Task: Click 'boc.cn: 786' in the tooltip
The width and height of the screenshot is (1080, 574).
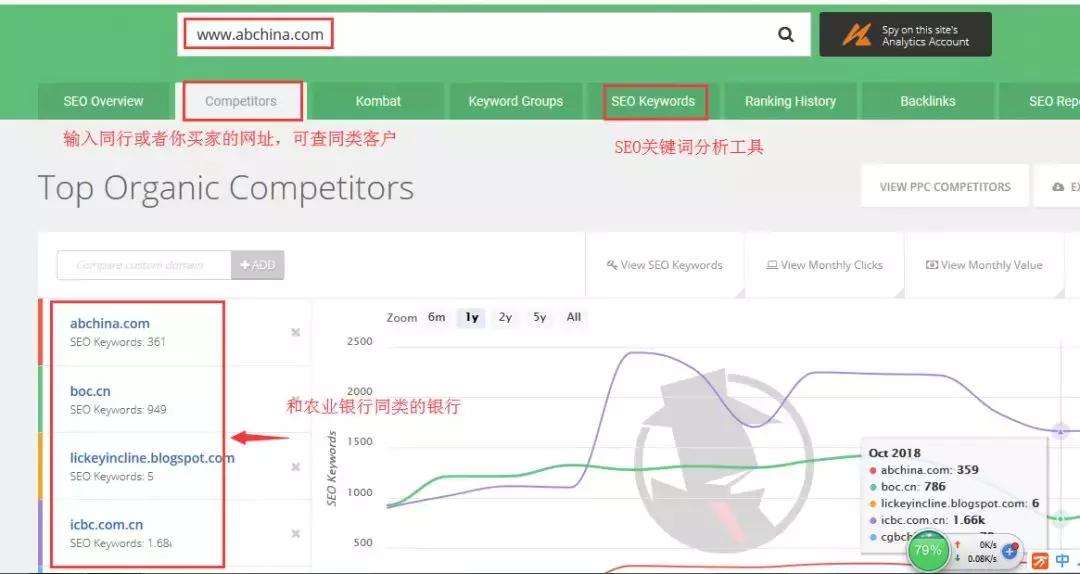Action: coord(913,486)
